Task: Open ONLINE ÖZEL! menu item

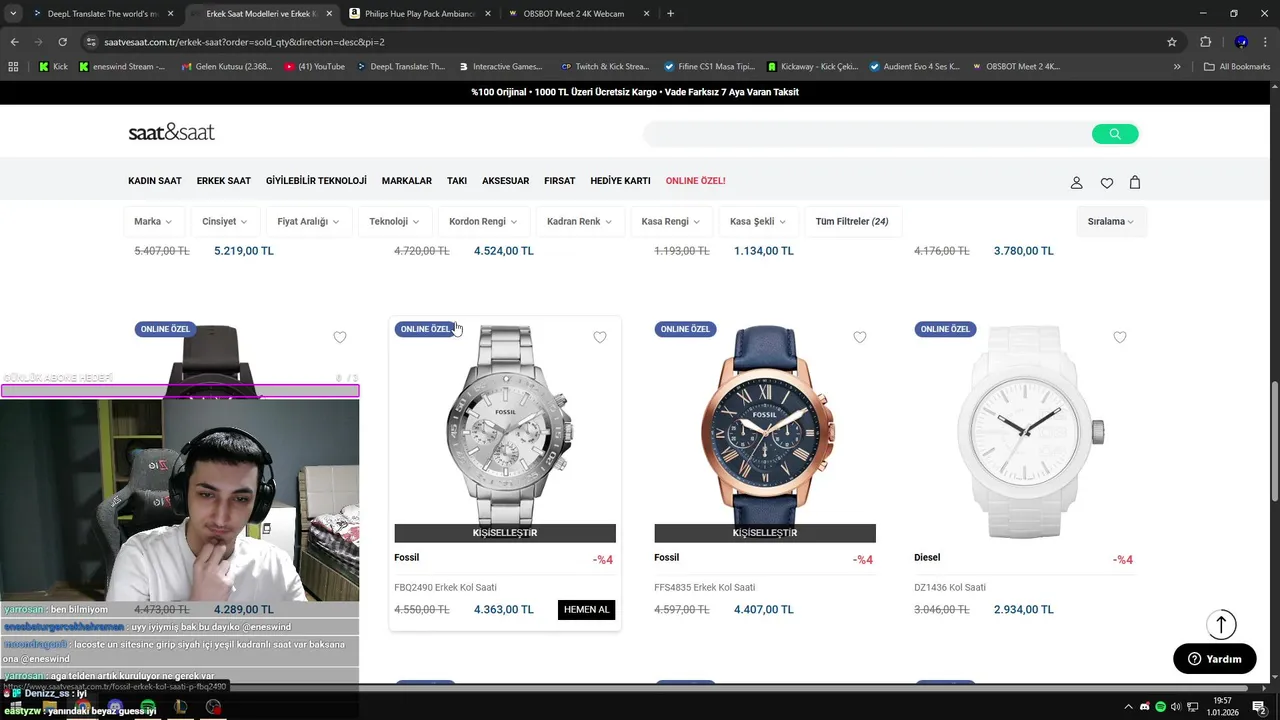Action: [x=696, y=181]
